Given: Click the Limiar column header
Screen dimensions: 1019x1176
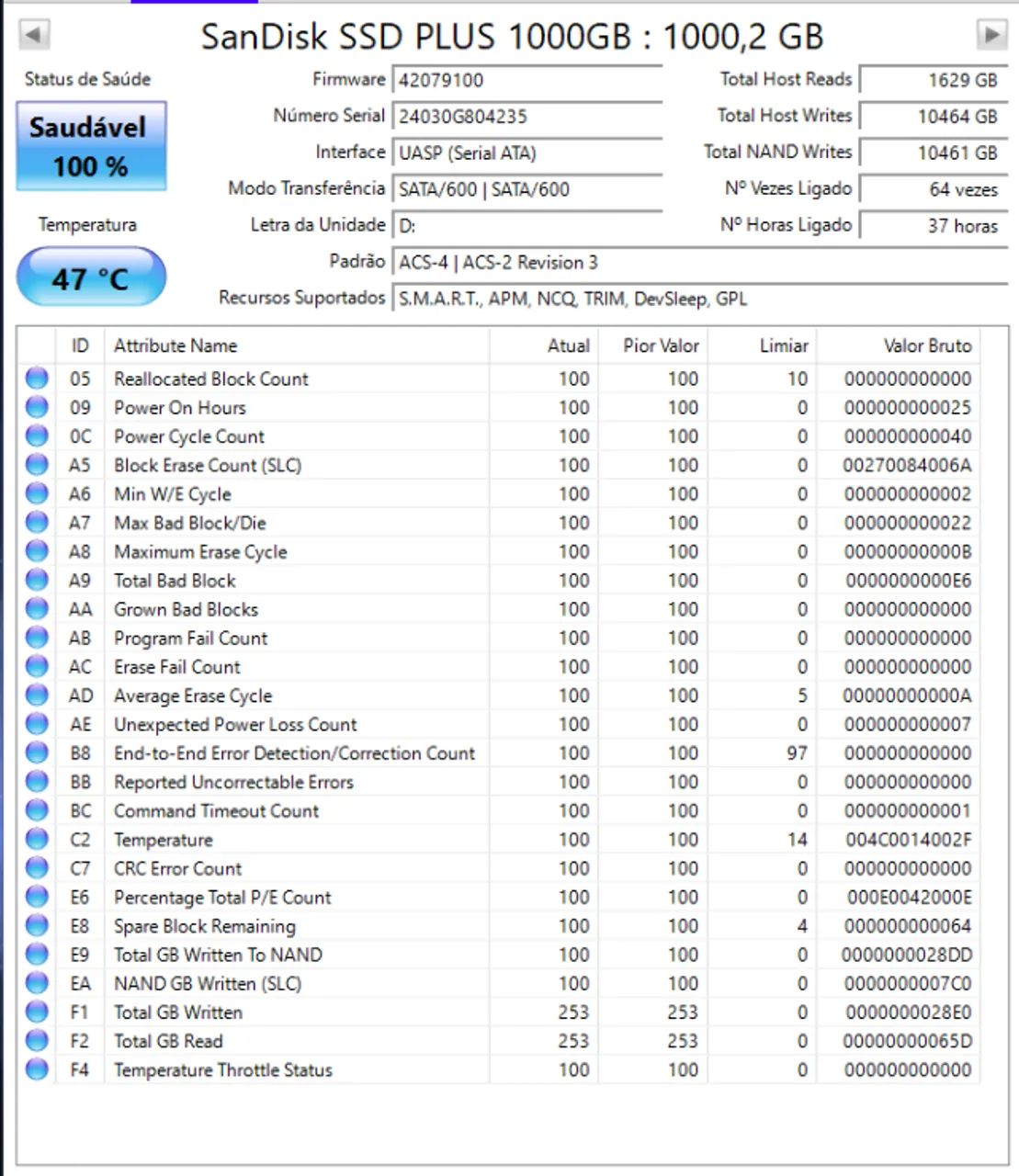Looking at the screenshot, I should 762,345.
